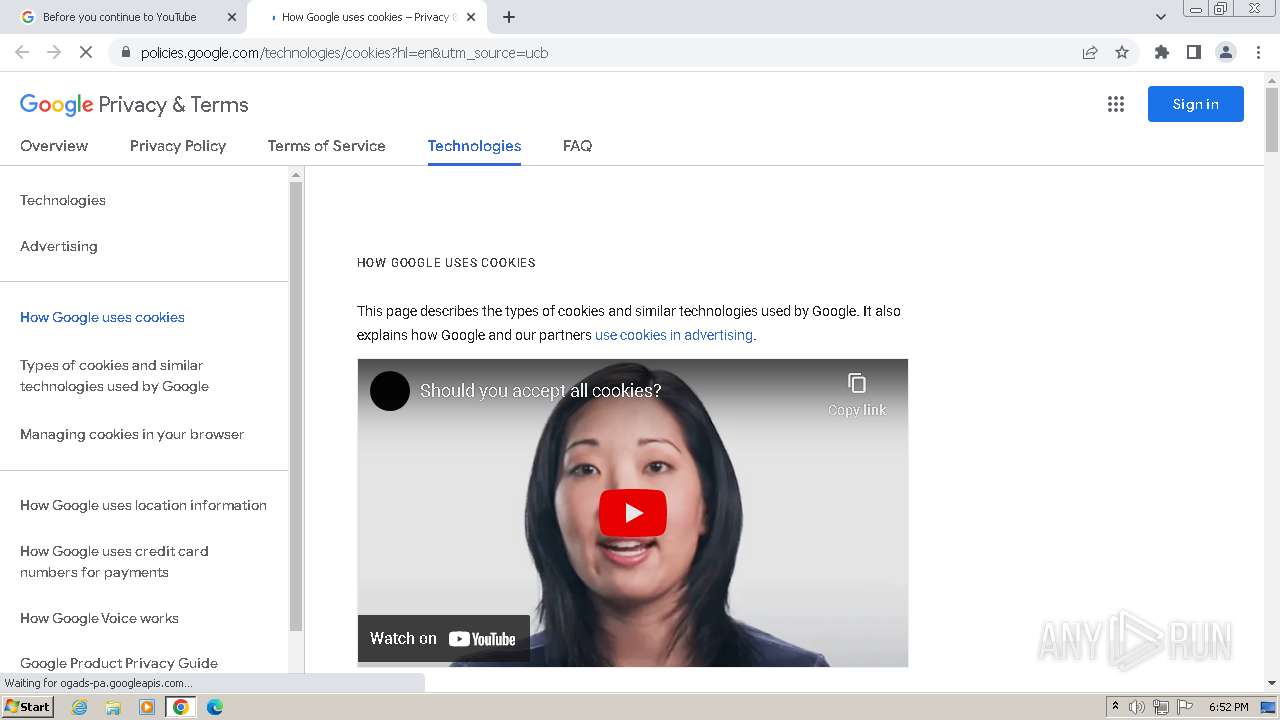Open the Overview tab
The height and width of the screenshot is (720, 1280).
click(54, 146)
